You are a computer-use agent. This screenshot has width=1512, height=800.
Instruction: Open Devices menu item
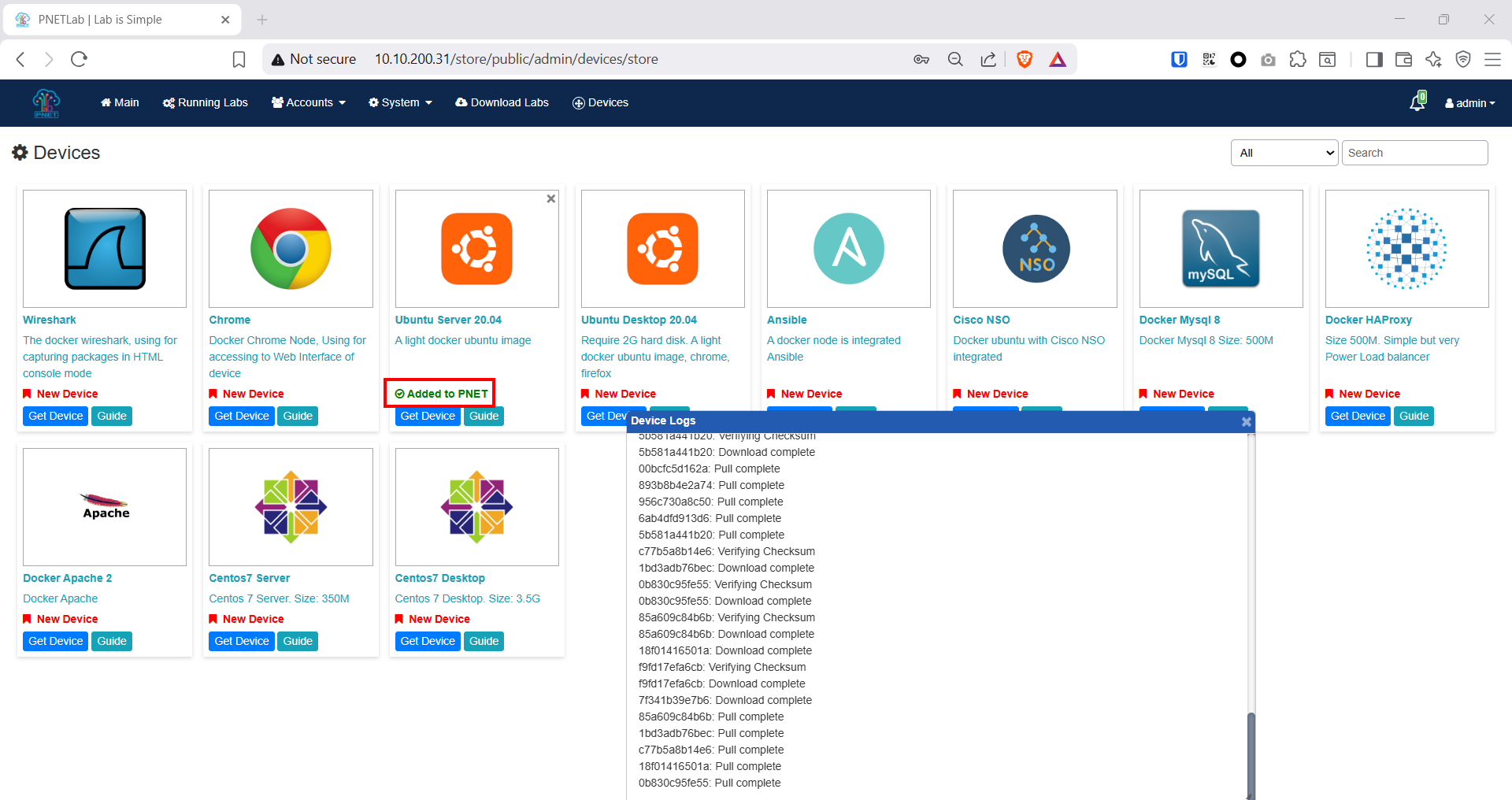[x=600, y=102]
